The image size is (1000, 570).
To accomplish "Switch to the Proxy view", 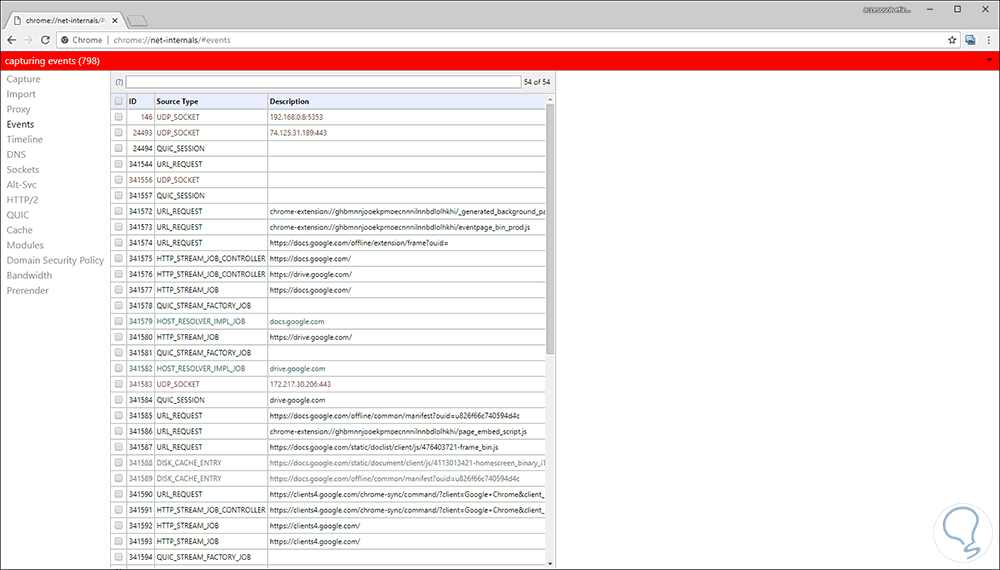I will coord(18,109).
